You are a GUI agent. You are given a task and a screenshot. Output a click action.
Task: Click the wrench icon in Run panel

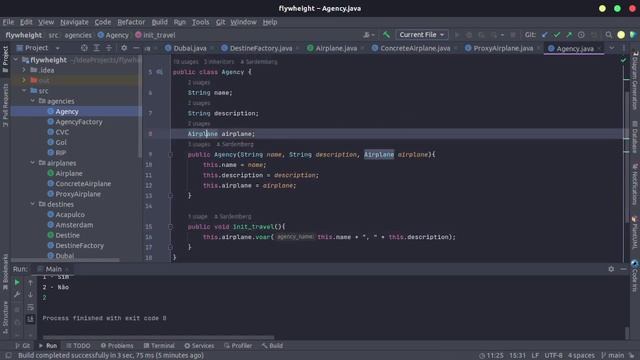[x=17, y=295]
